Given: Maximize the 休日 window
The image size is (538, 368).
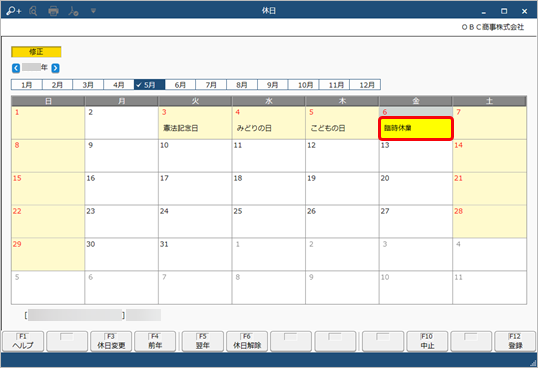Looking at the screenshot, I should tap(504, 11).
